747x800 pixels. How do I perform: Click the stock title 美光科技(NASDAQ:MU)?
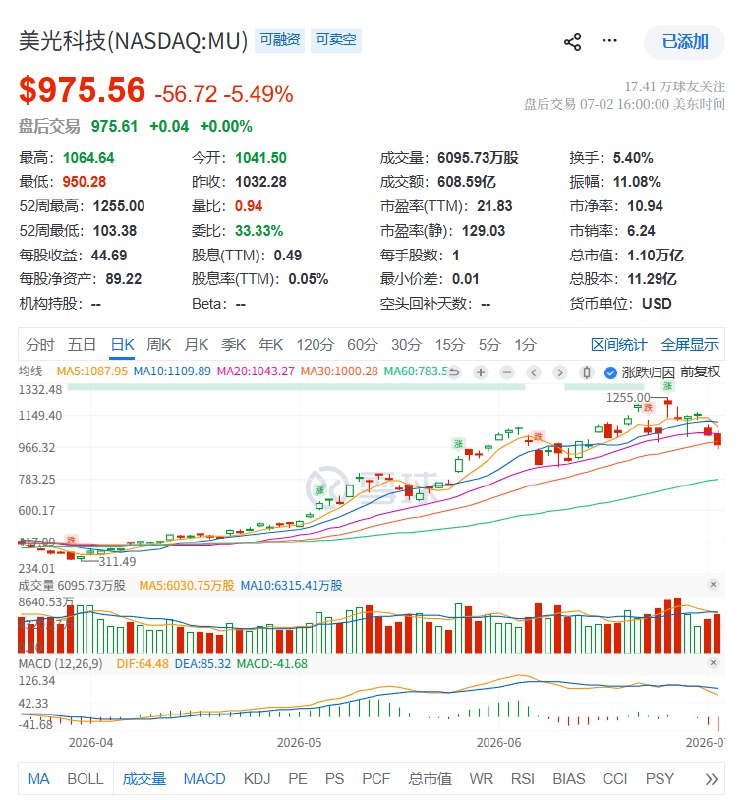coord(133,41)
